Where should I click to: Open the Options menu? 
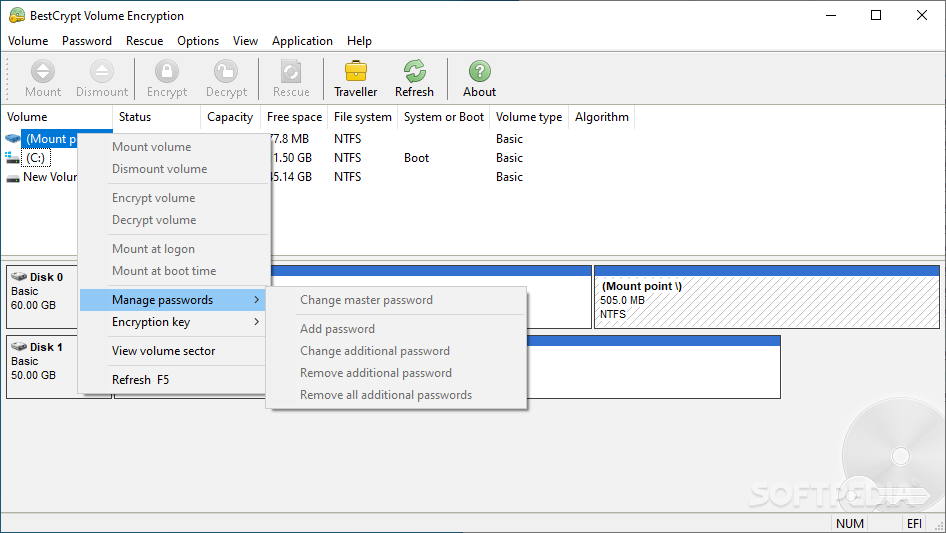click(198, 41)
